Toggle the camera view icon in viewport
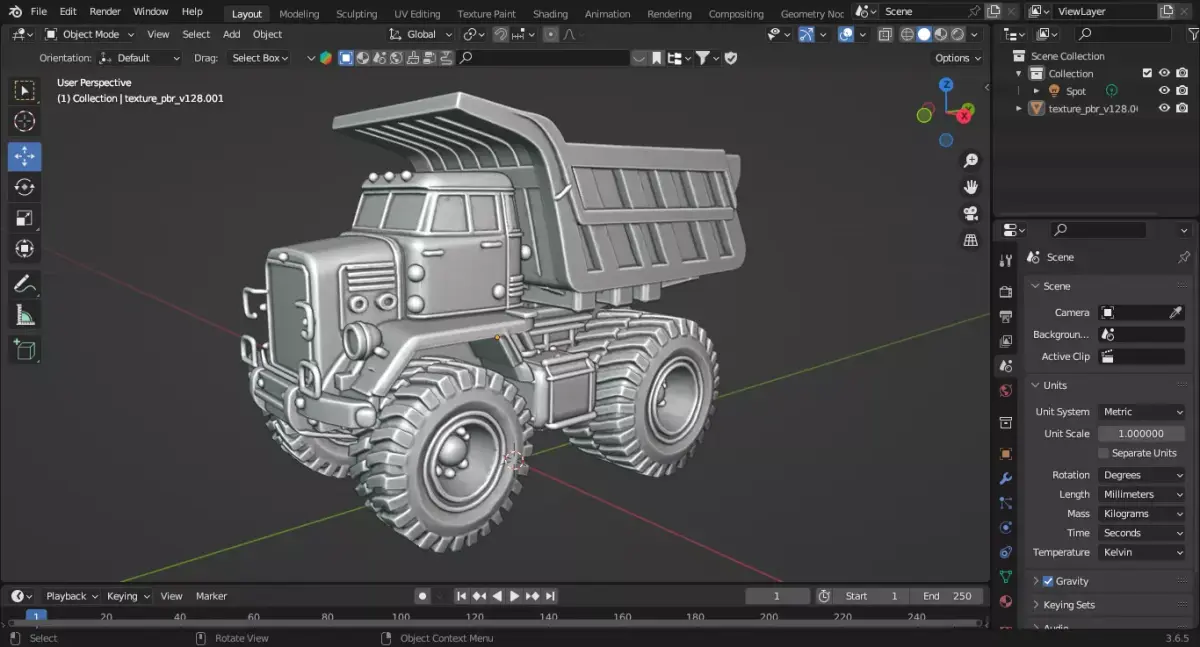 coord(970,214)
